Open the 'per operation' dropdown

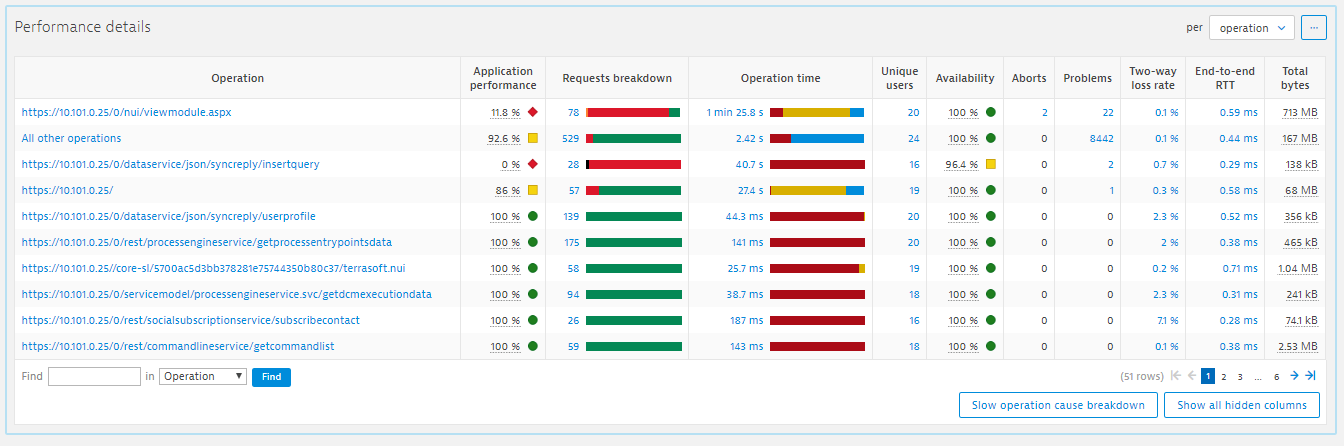[1251, 28]
